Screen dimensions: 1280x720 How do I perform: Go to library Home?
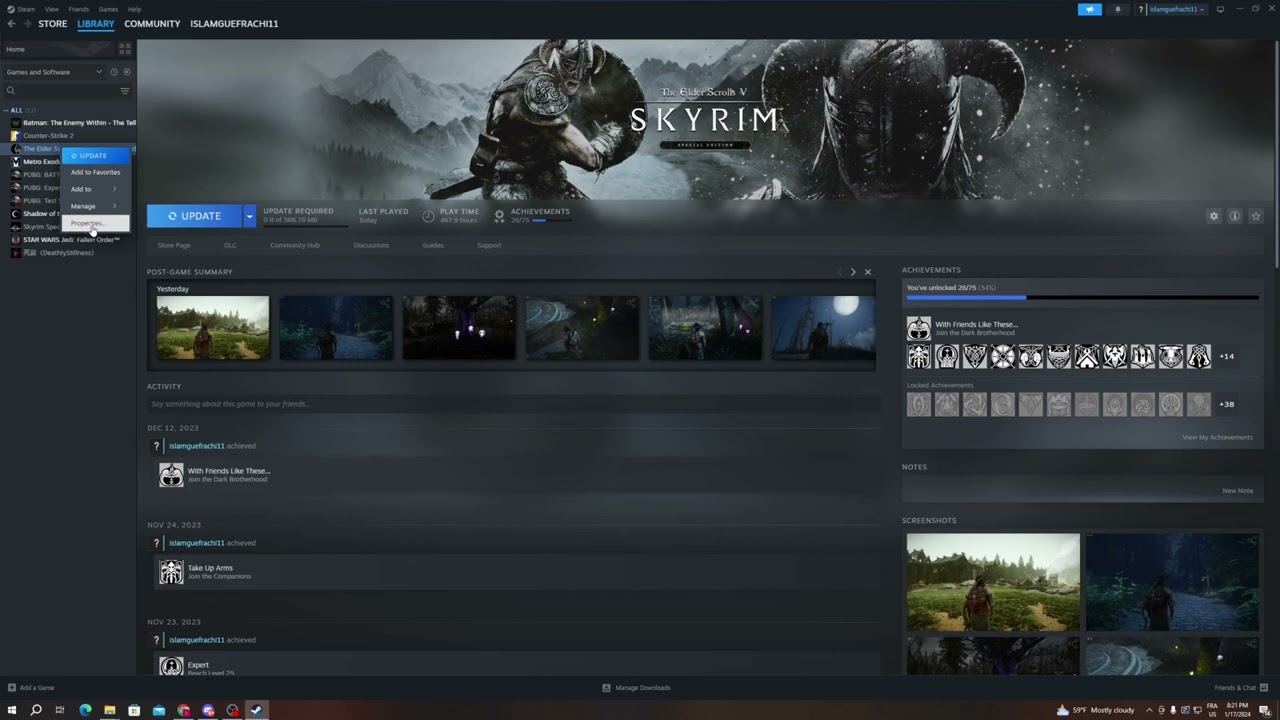pyautogui.click(x=58, y=49)
